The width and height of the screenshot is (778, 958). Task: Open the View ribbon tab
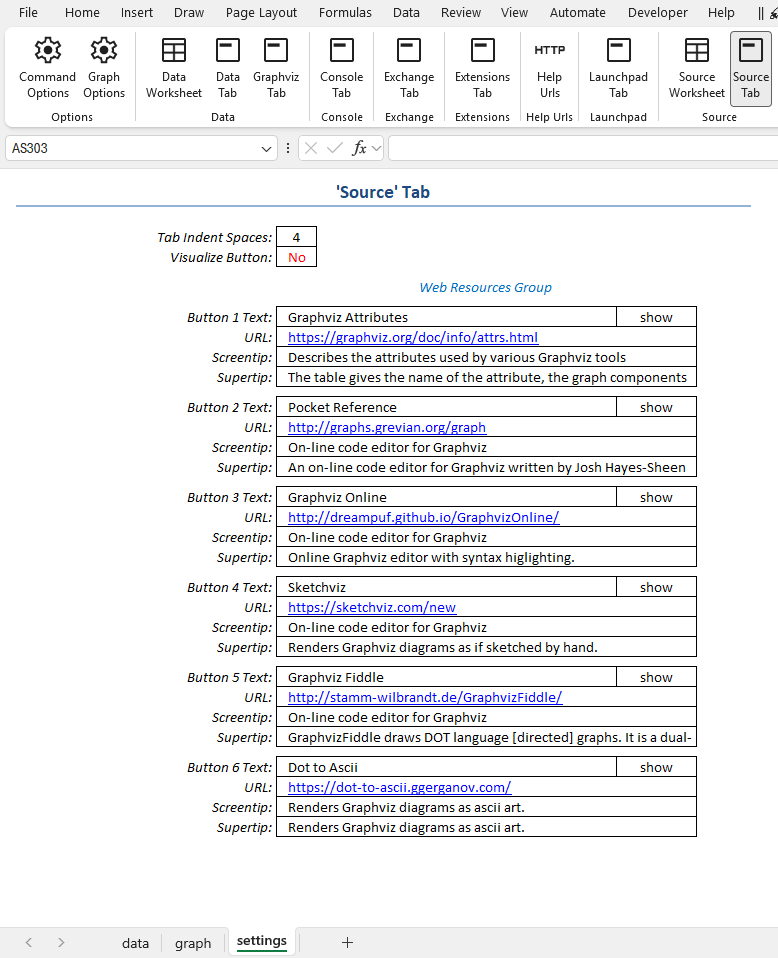514,12
